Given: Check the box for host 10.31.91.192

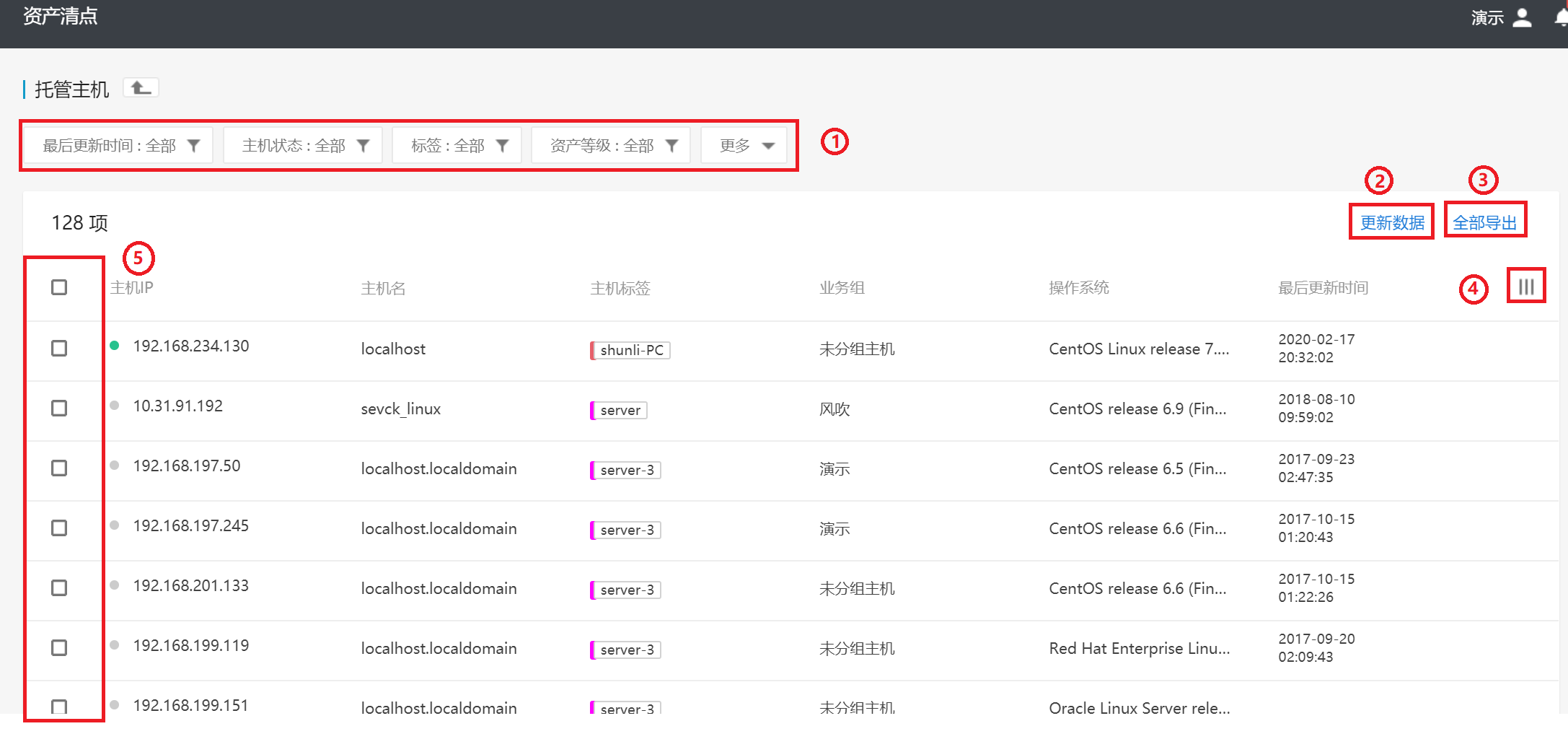Looking at the screenshot, I should [59, 408].
